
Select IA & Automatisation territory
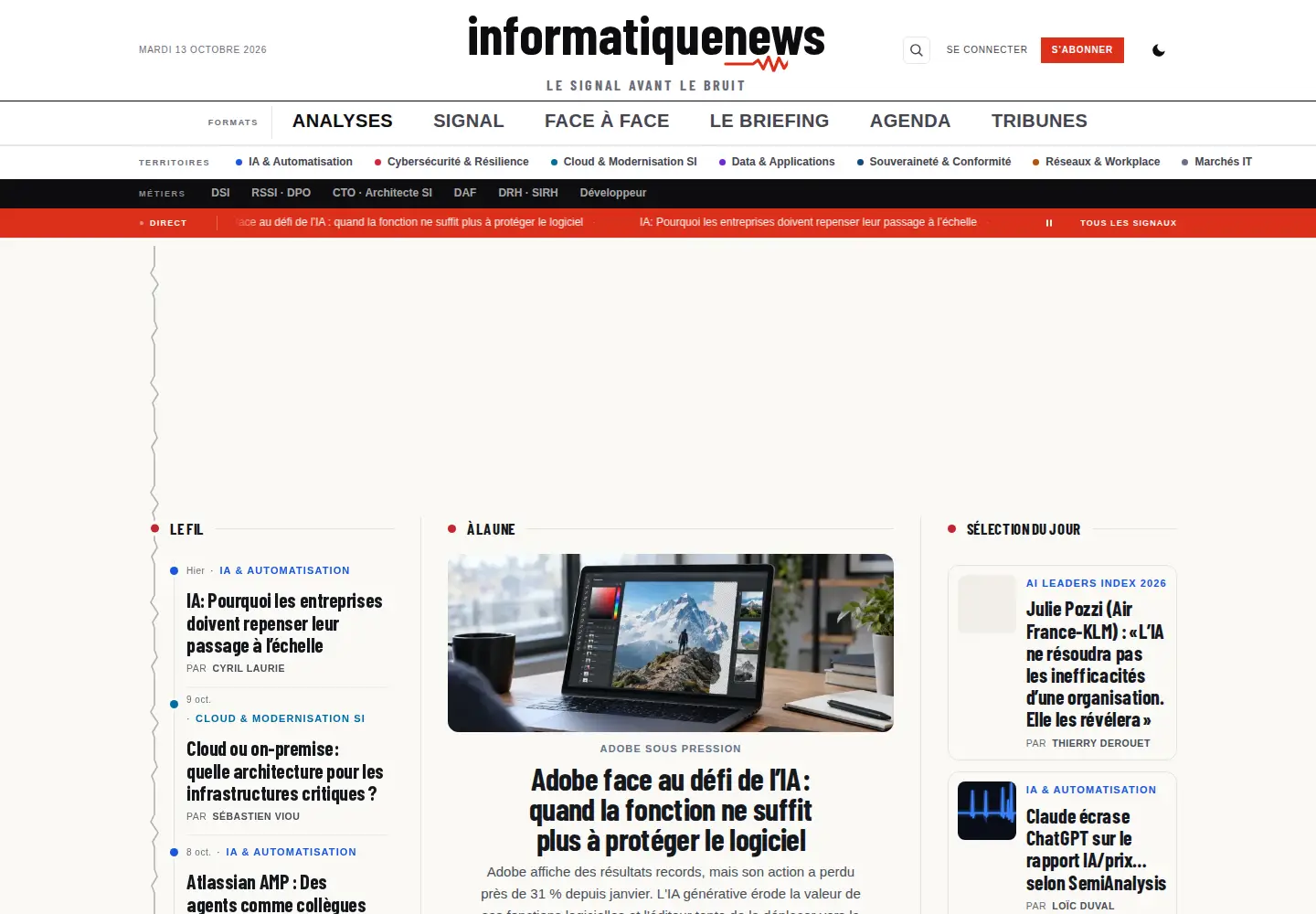click(294, 162)
